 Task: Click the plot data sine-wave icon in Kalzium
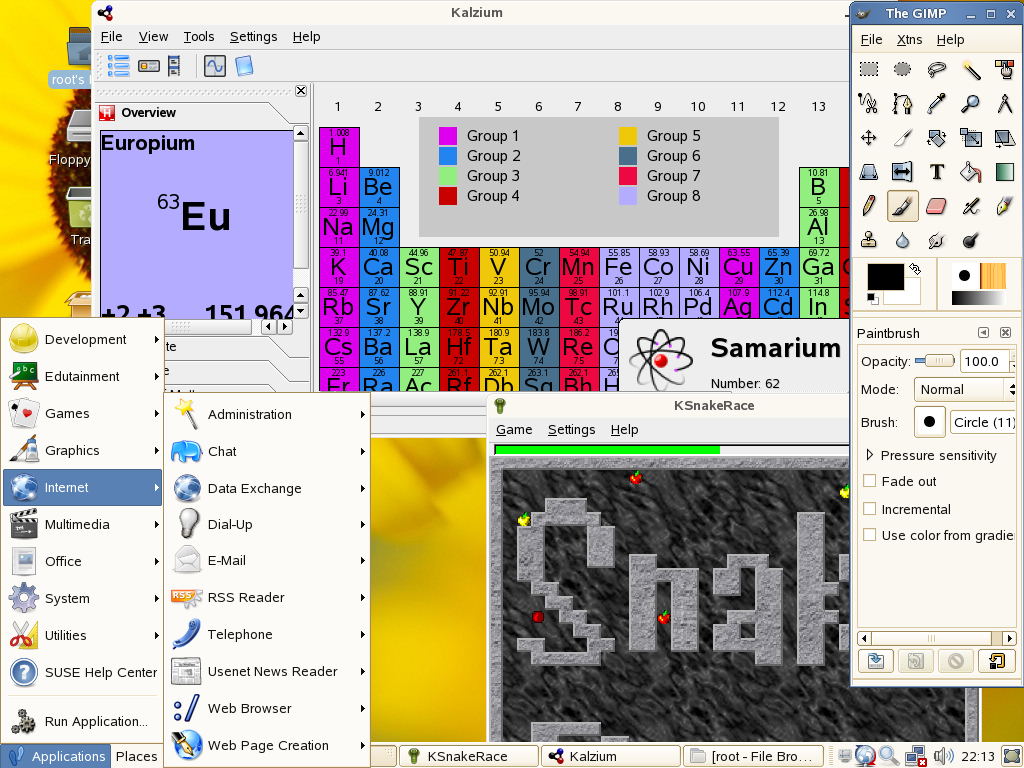click(x=214, y=66)
